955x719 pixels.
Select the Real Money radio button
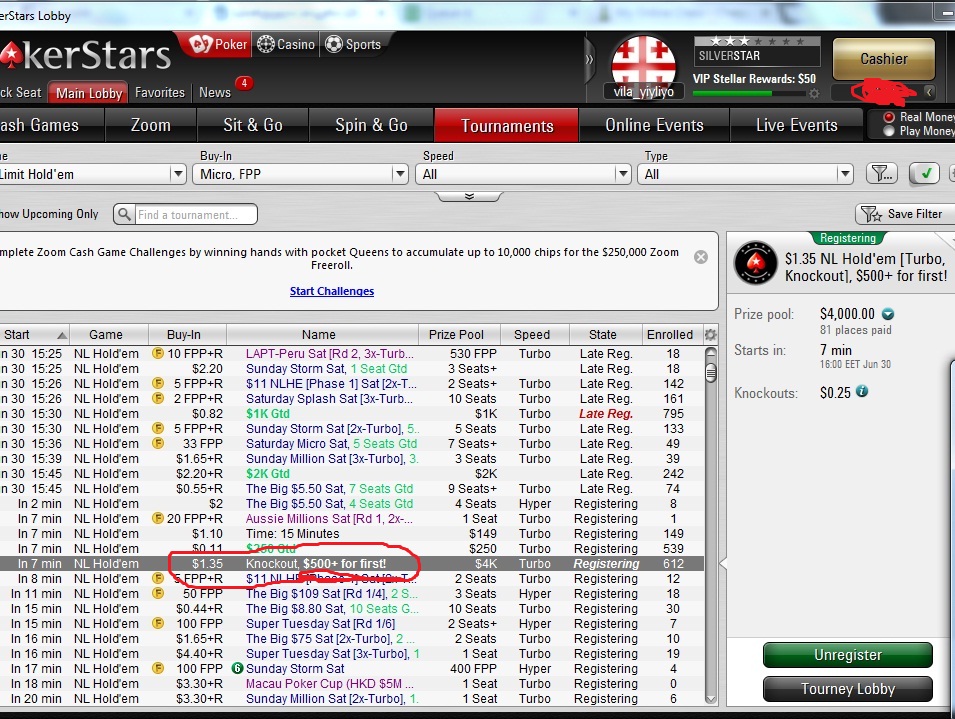coord(889,117)
